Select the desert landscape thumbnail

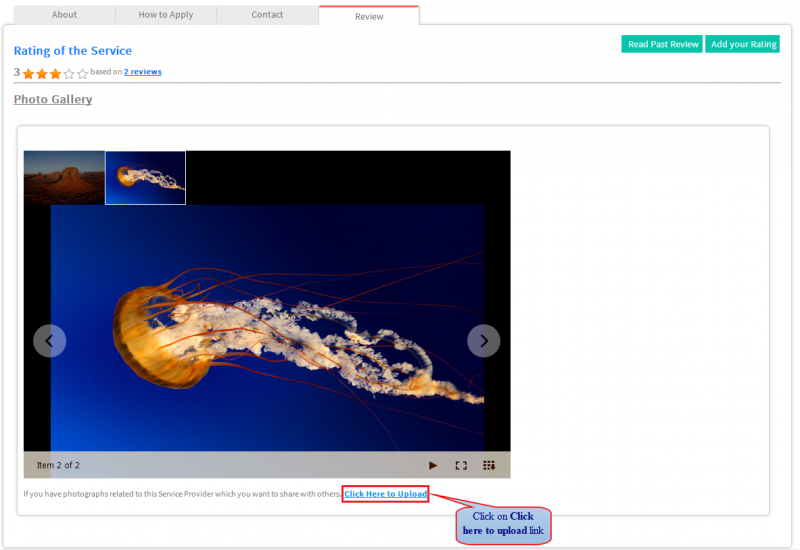64,178
